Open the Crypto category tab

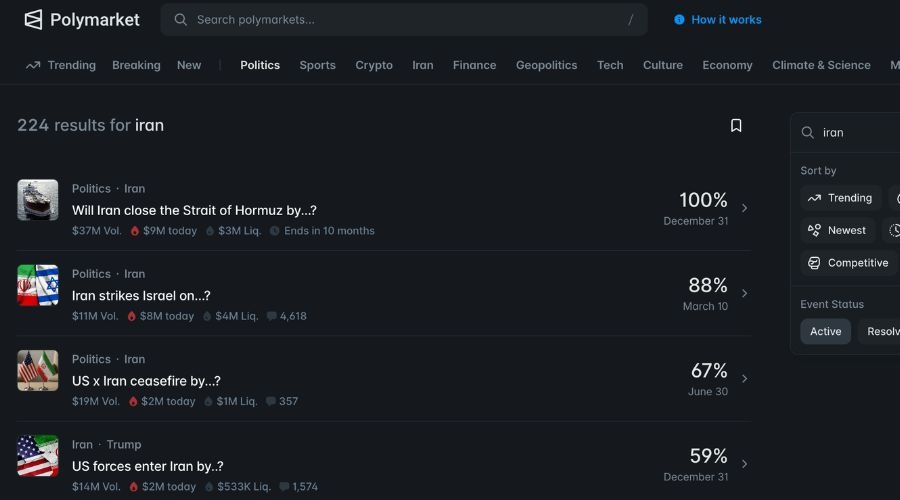374,65
